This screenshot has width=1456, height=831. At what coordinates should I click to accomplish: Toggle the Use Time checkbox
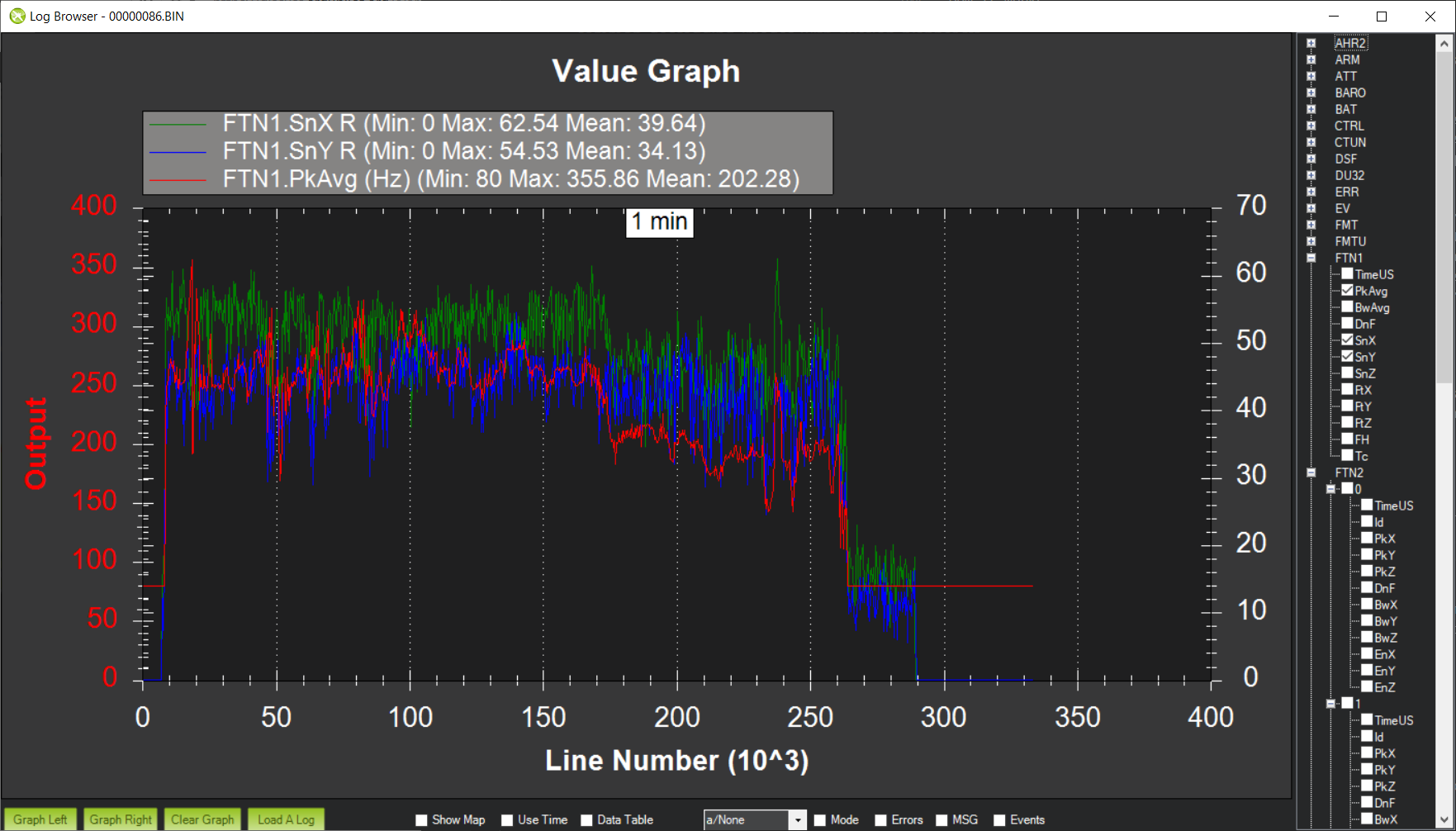tap(507, 820)
